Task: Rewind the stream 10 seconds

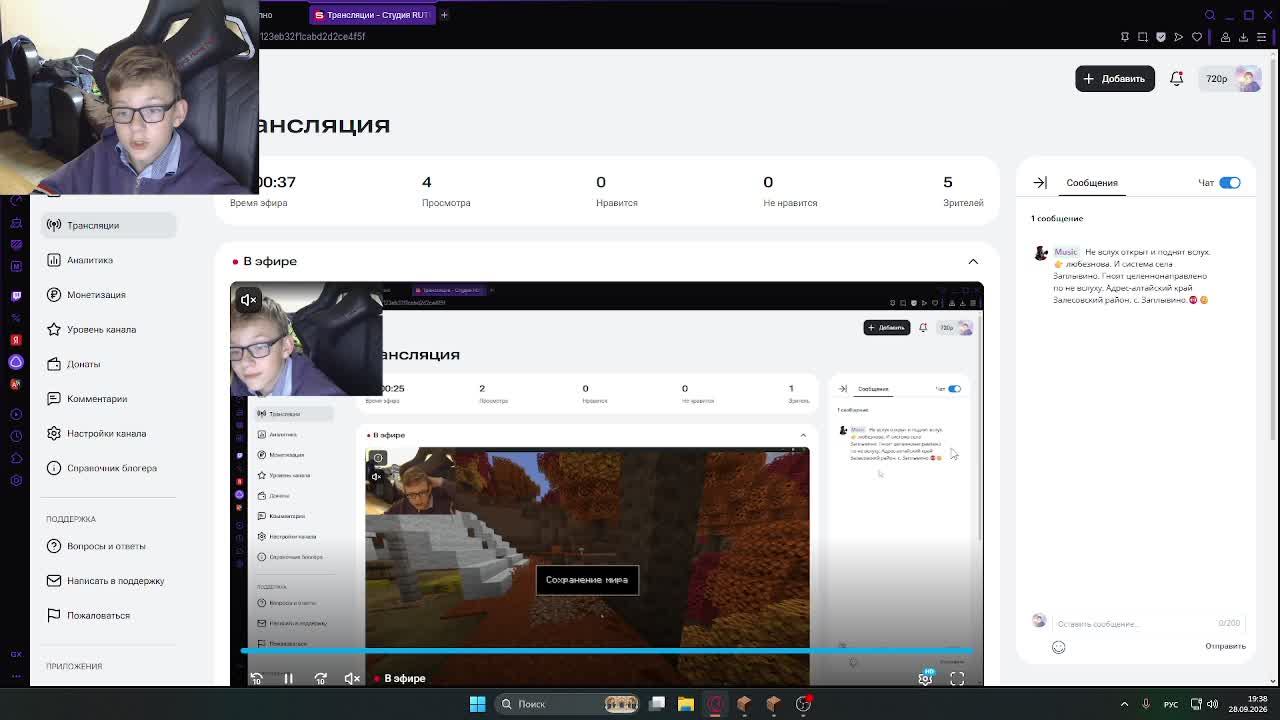Action: click(x=256, y=678)
